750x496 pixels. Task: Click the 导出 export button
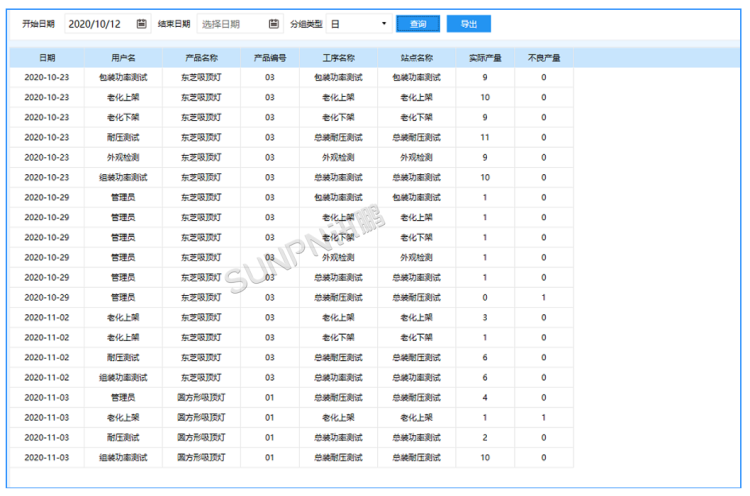click(469, 23)
